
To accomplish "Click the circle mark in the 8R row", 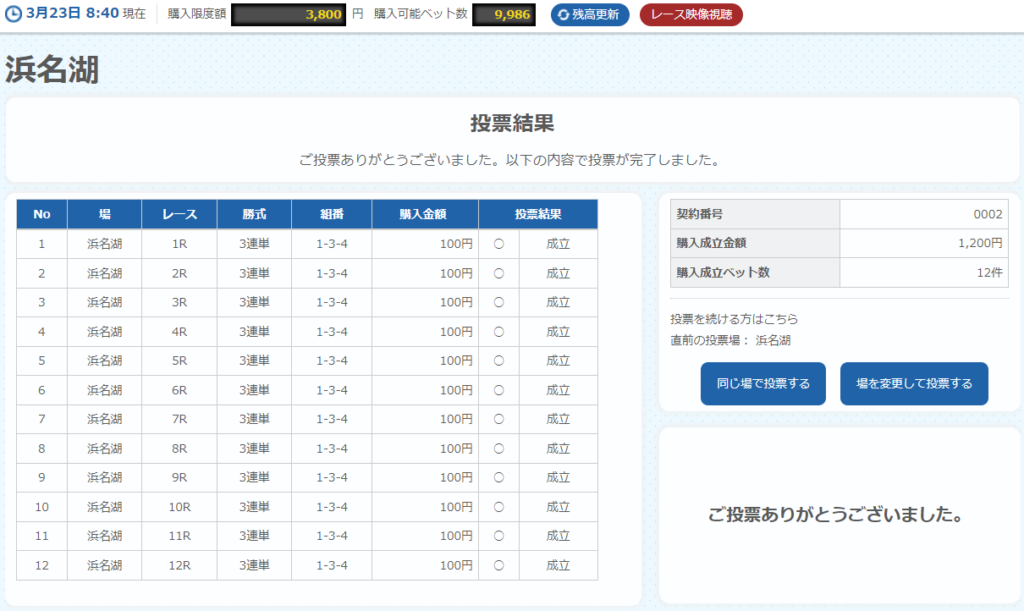I will tap(499, 448).
